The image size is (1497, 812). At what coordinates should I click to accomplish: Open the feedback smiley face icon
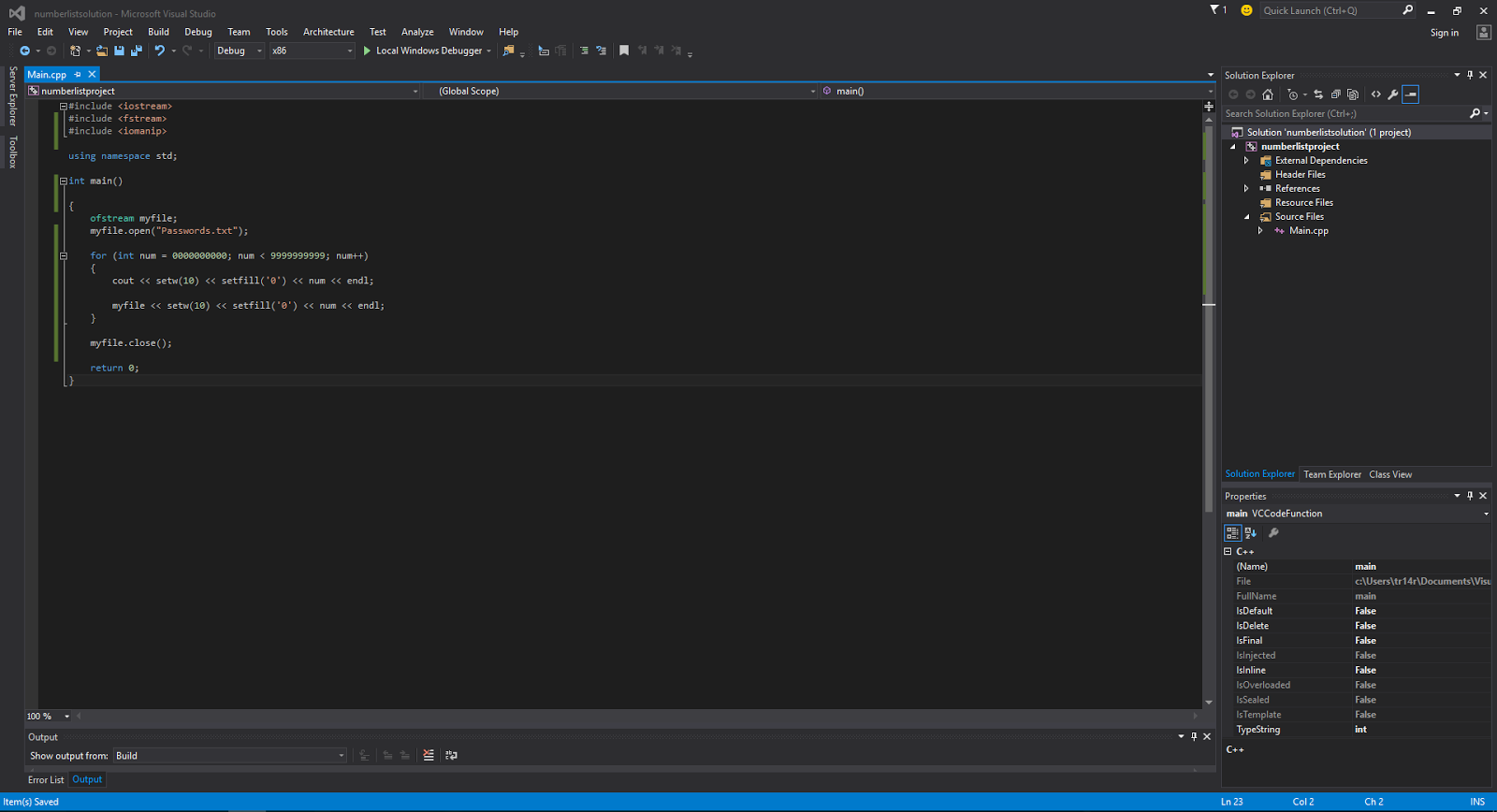pos(1246,10)
